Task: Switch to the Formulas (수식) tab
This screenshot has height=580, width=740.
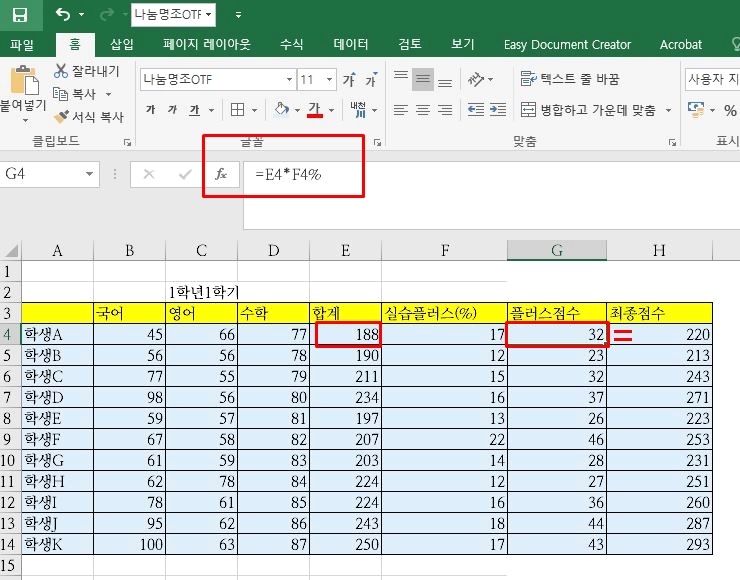Action: tap(292, 44)
